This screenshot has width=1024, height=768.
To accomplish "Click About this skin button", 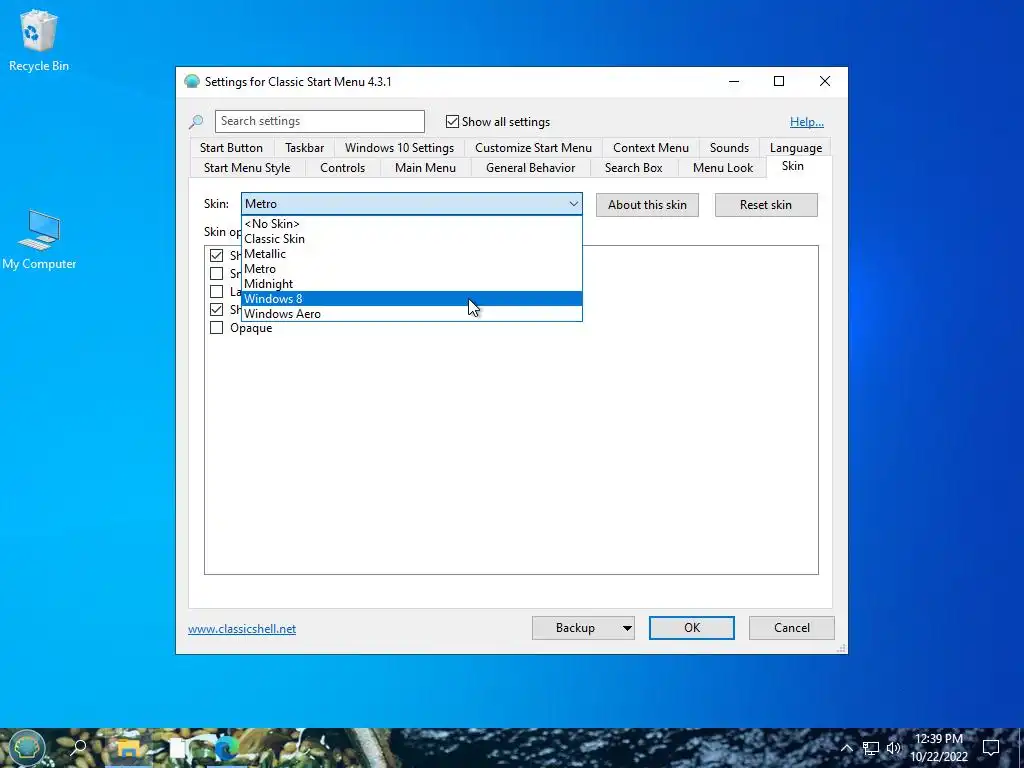I will [x=647, y=205].
